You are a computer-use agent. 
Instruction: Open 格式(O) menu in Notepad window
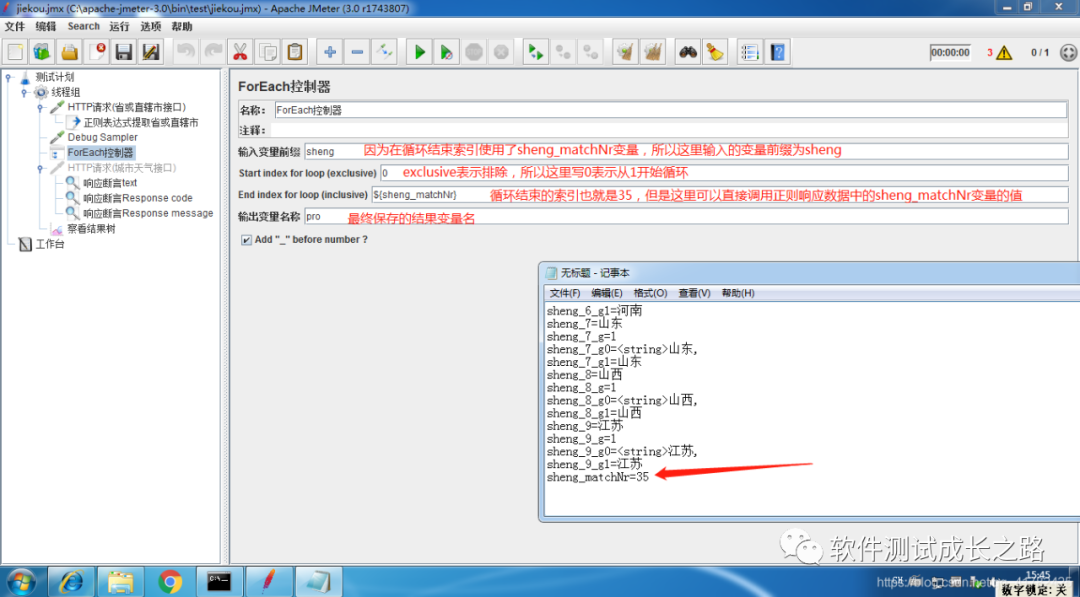click(650, 293)
